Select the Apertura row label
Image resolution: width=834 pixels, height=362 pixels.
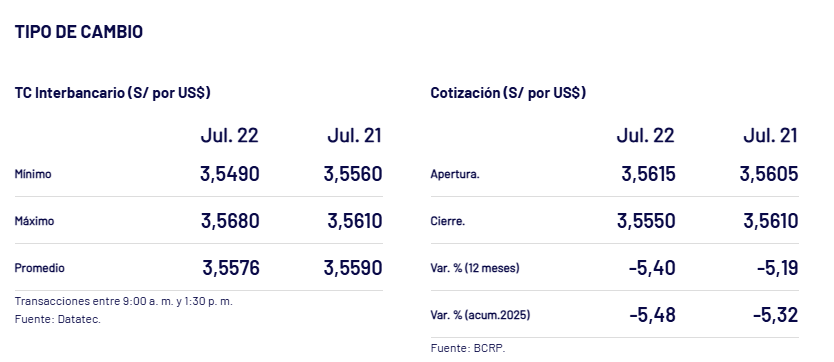click(455, 174)
